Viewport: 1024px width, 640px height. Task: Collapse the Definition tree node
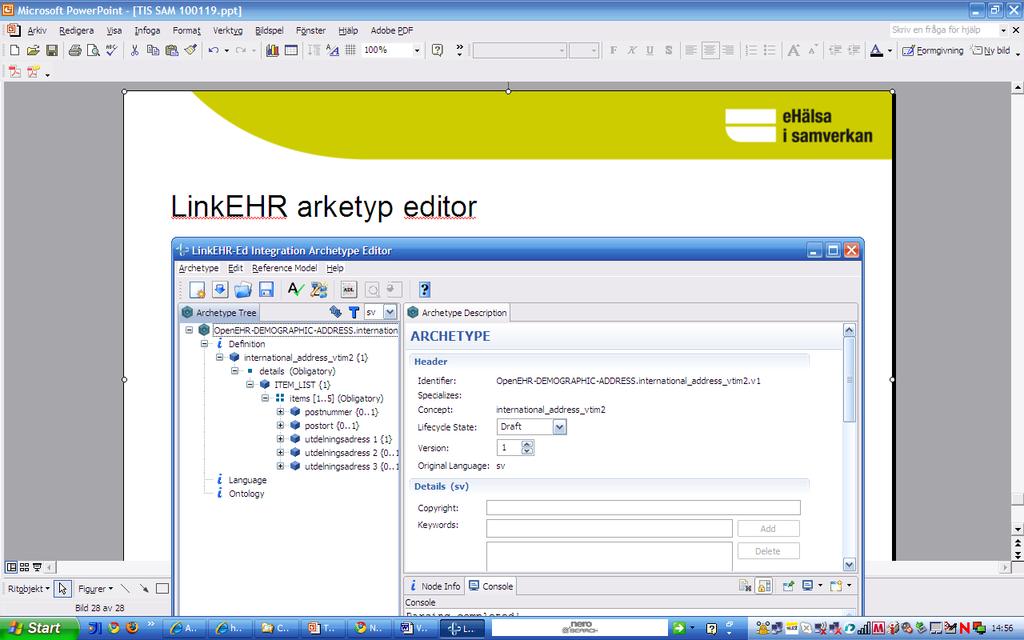(204, 344)
